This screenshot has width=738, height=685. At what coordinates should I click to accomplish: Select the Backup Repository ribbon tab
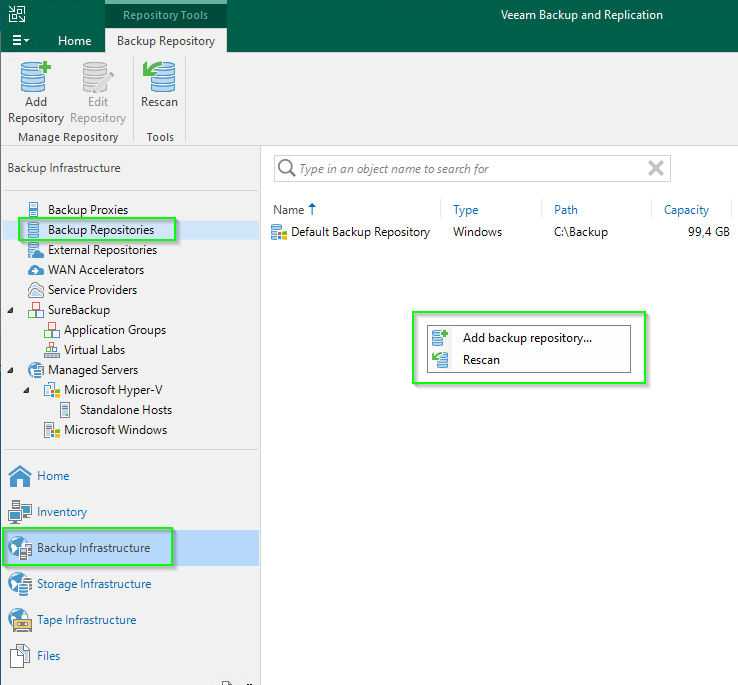tap(166, 41)
